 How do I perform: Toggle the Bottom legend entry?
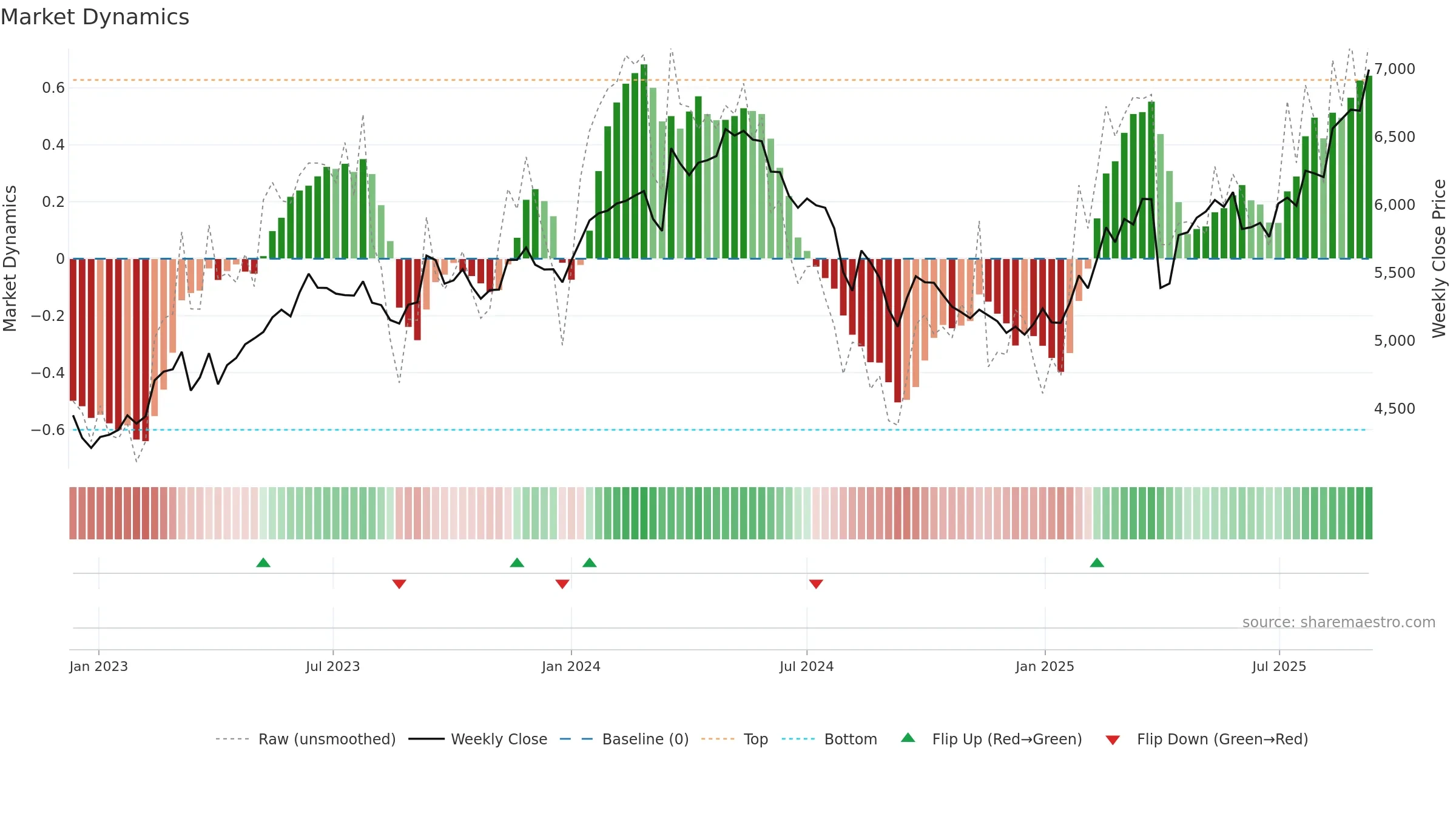tap(829, 739)
